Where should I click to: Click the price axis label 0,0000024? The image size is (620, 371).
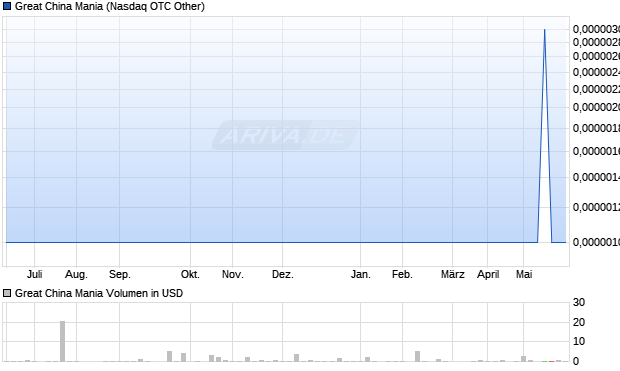596,72
